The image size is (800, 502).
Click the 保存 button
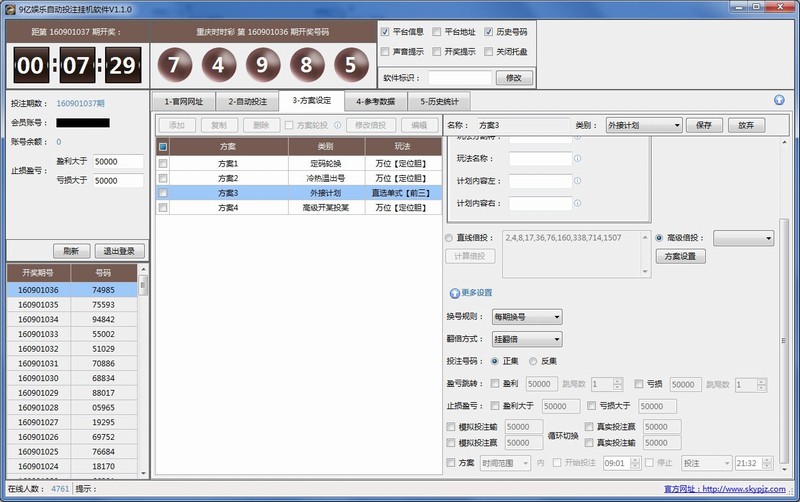(x=703, y=125)
